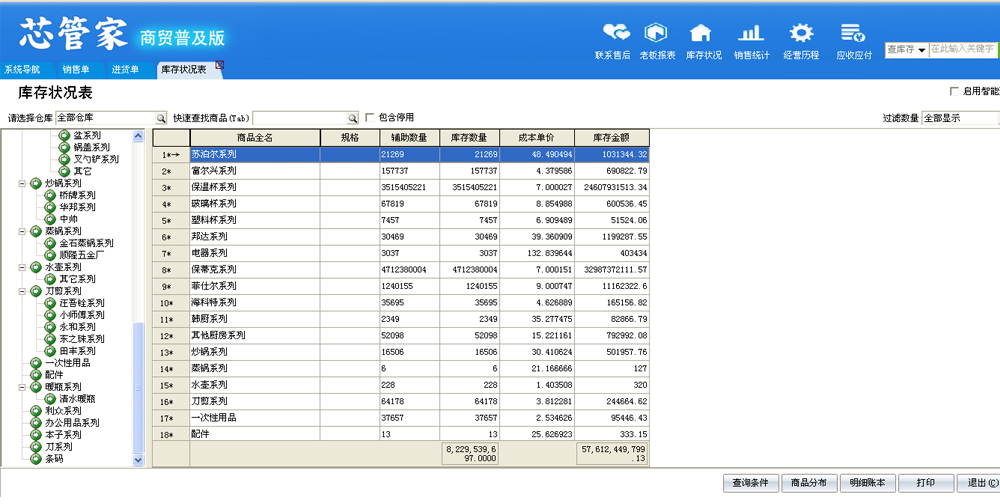
Task: Switch to 系统导航 tab
Action: click(22, 70)
